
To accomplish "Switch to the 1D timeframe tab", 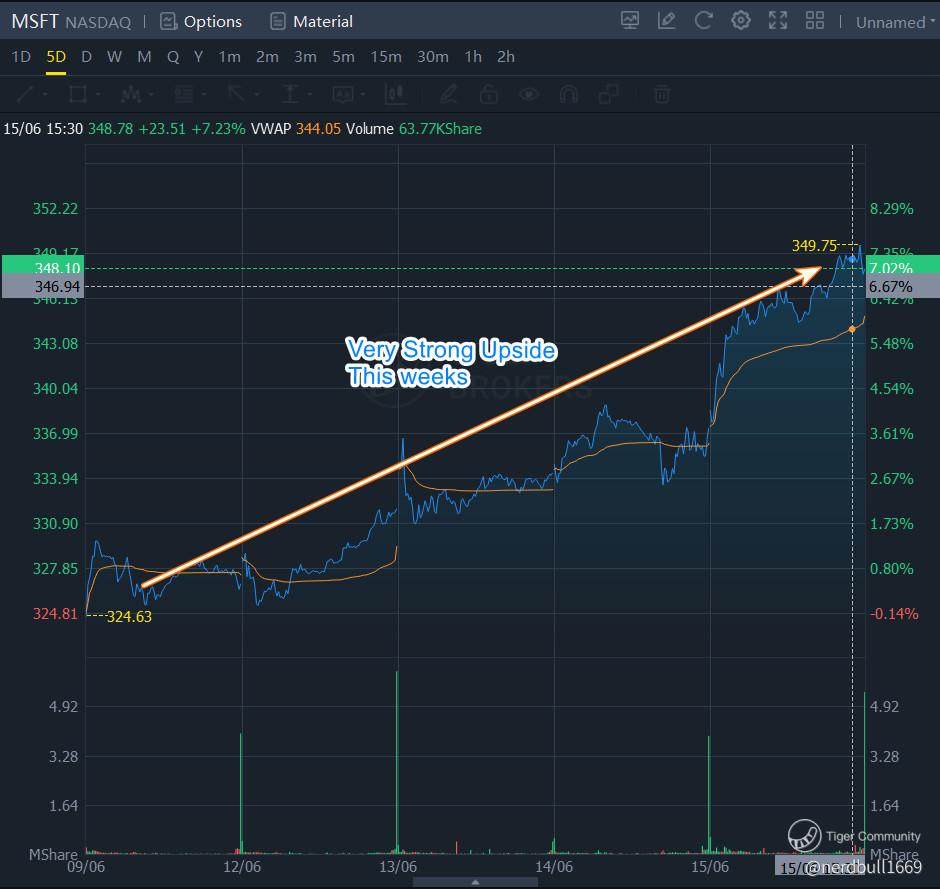I will pyautogui.click(x=21, y=57).
